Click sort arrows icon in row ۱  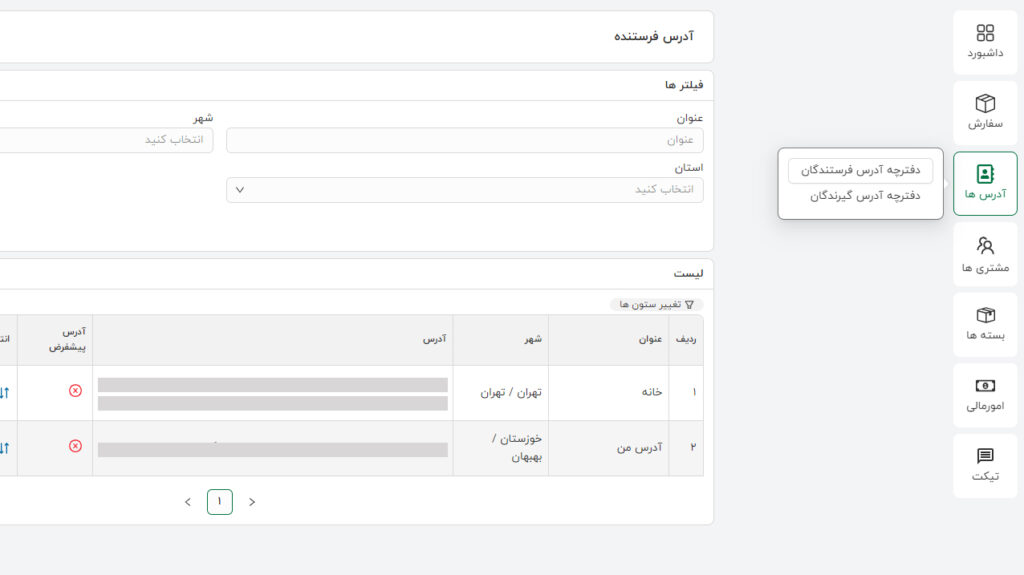pos(5,392)
